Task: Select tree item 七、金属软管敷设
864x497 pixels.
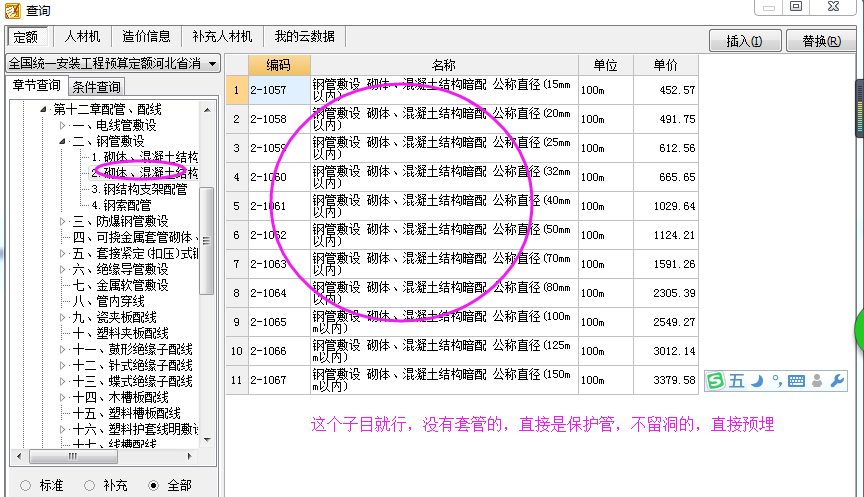Action: click(121, 285)
